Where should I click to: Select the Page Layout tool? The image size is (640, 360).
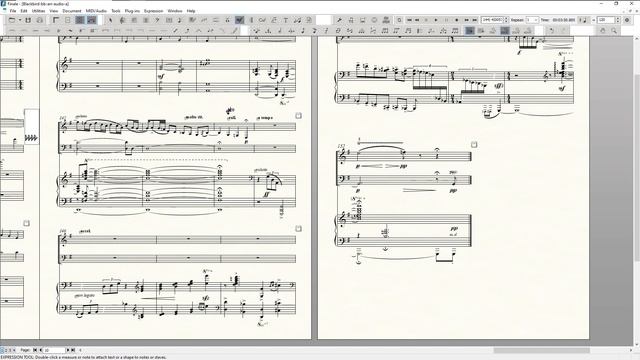309,20
